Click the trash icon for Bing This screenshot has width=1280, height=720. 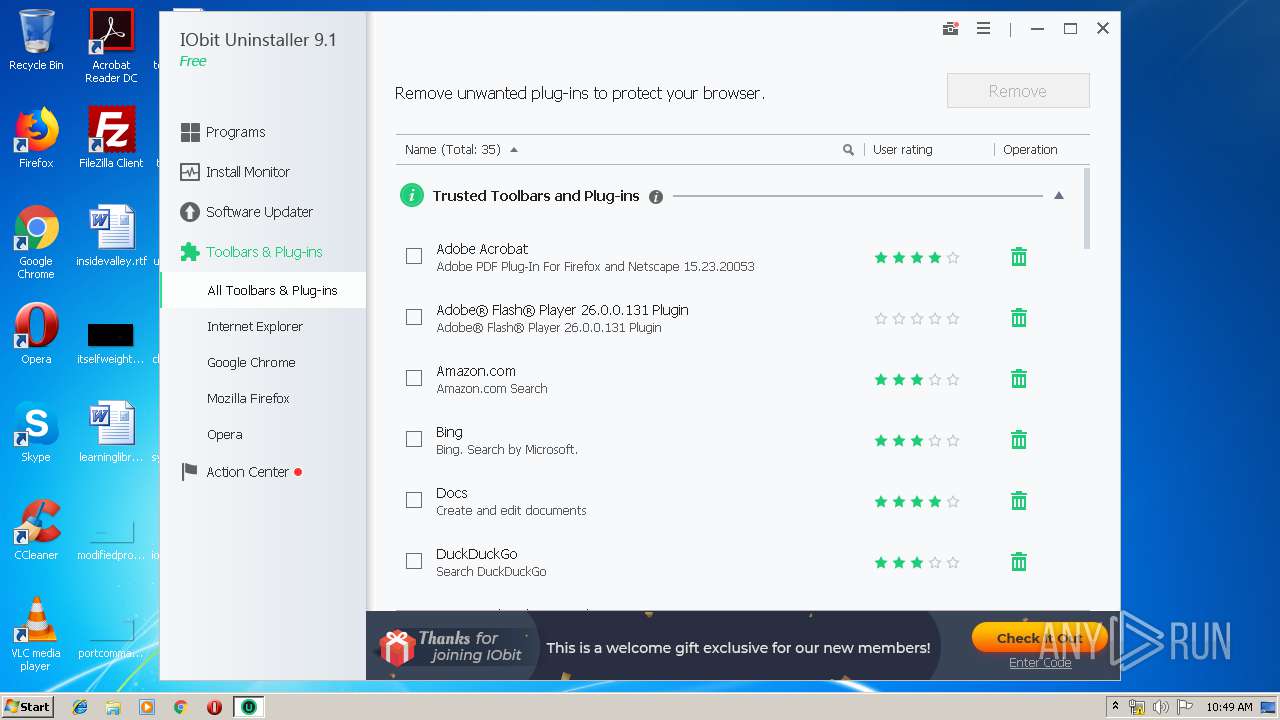point(1019,440)
